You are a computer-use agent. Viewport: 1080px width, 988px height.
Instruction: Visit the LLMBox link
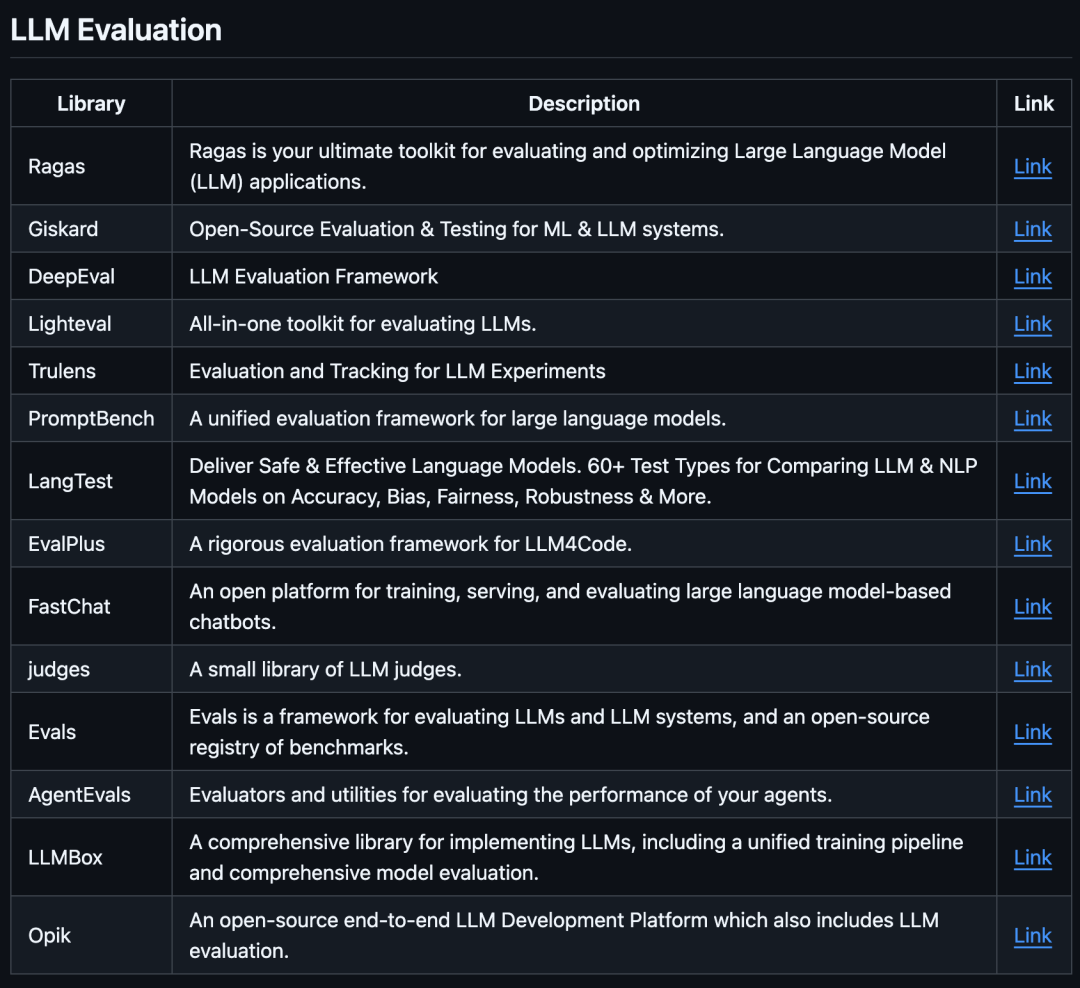click(1032, 858)
